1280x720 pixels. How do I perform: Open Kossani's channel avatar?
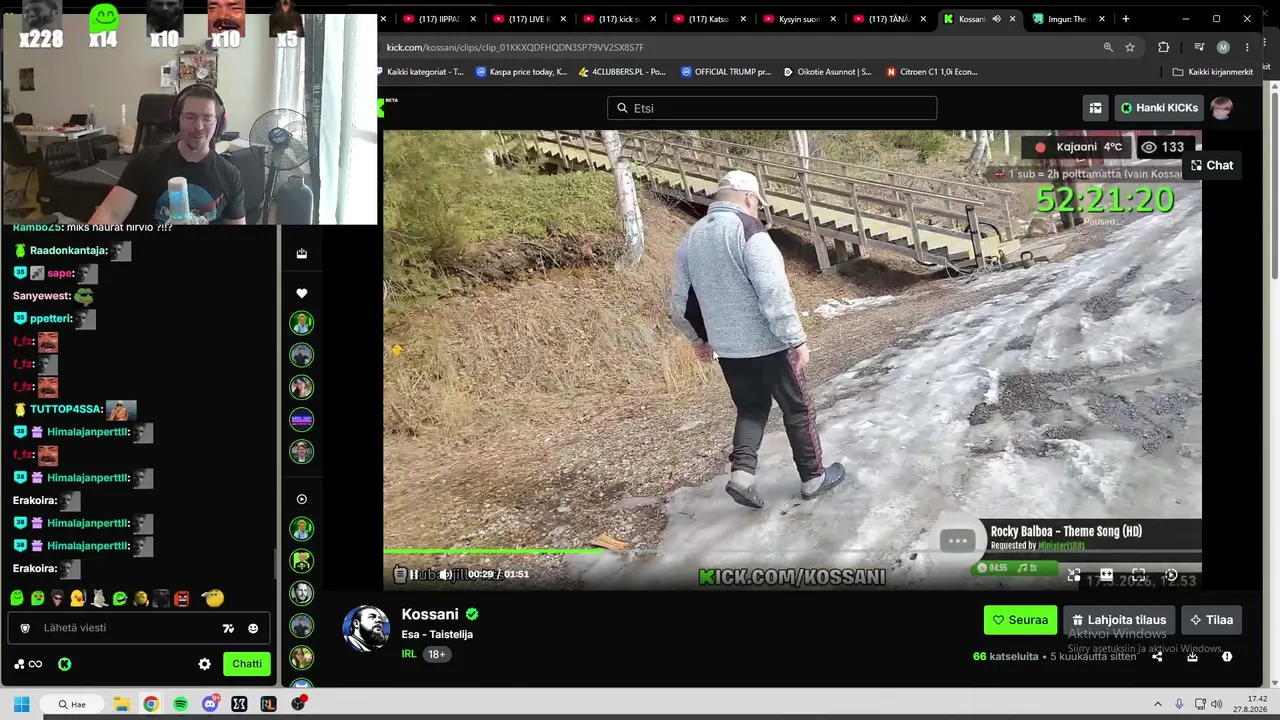[x=366, y=629]
